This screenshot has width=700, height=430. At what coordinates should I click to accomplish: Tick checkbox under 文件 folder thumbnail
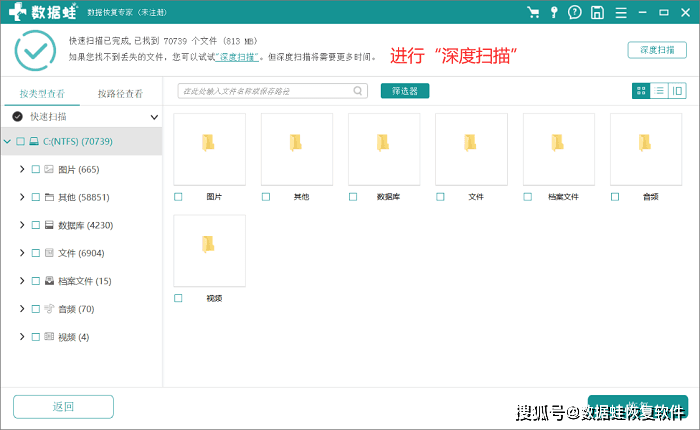(440, 196)
